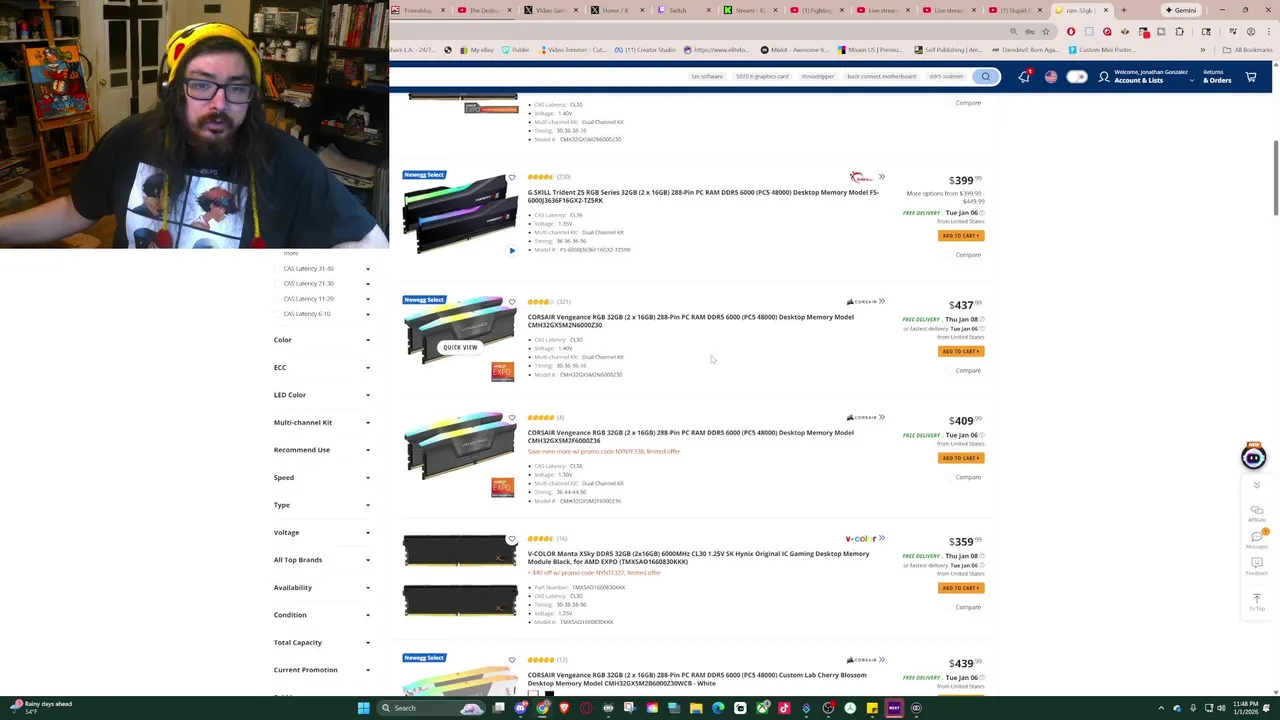Open the Gemini button in Chrome

coord(1181,10)
